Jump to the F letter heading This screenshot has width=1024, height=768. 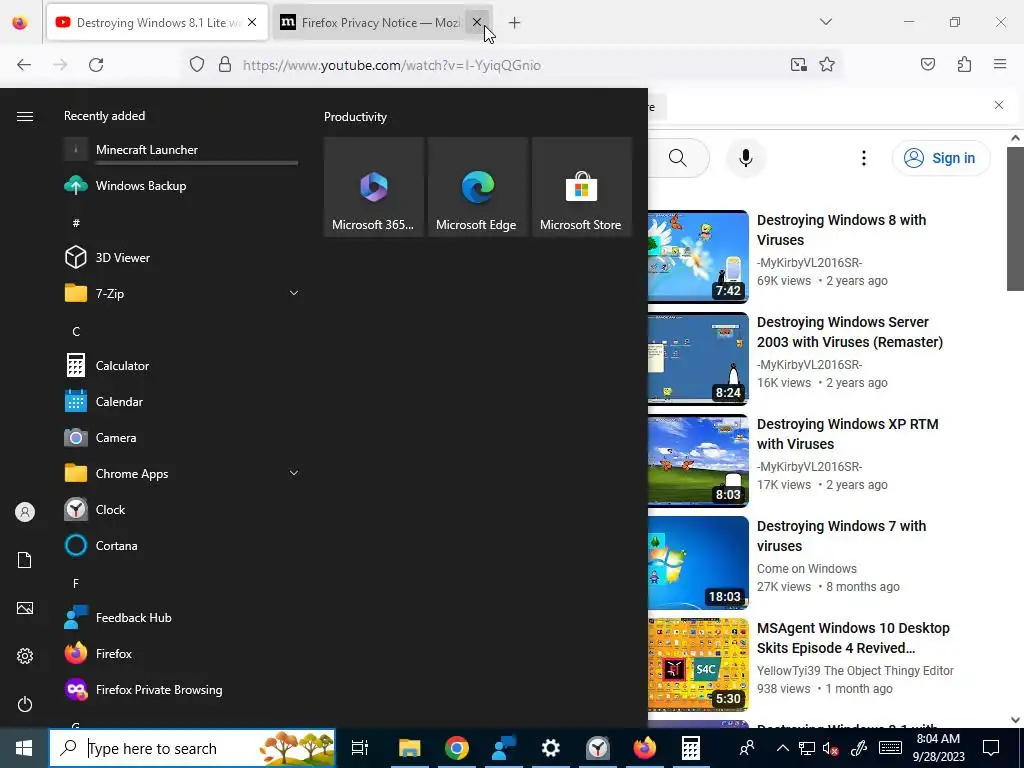[76, 583]
